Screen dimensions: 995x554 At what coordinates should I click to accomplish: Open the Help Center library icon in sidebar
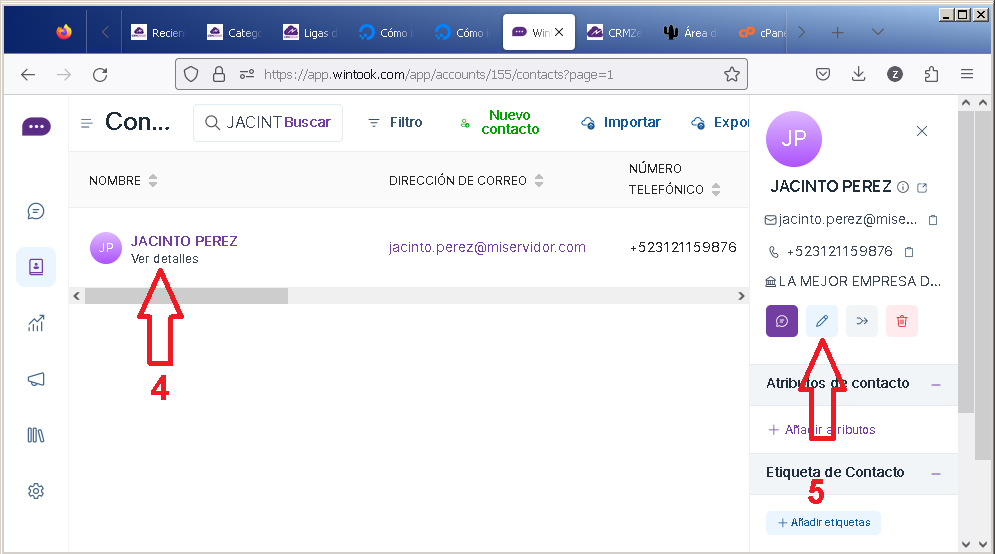(36, 435)
